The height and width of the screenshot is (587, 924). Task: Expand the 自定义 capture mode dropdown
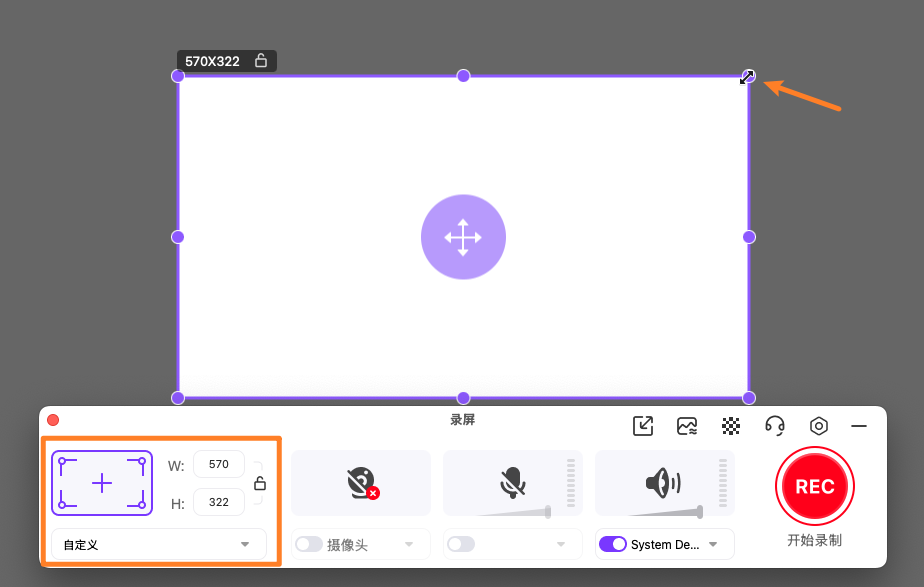click(159, 545)
